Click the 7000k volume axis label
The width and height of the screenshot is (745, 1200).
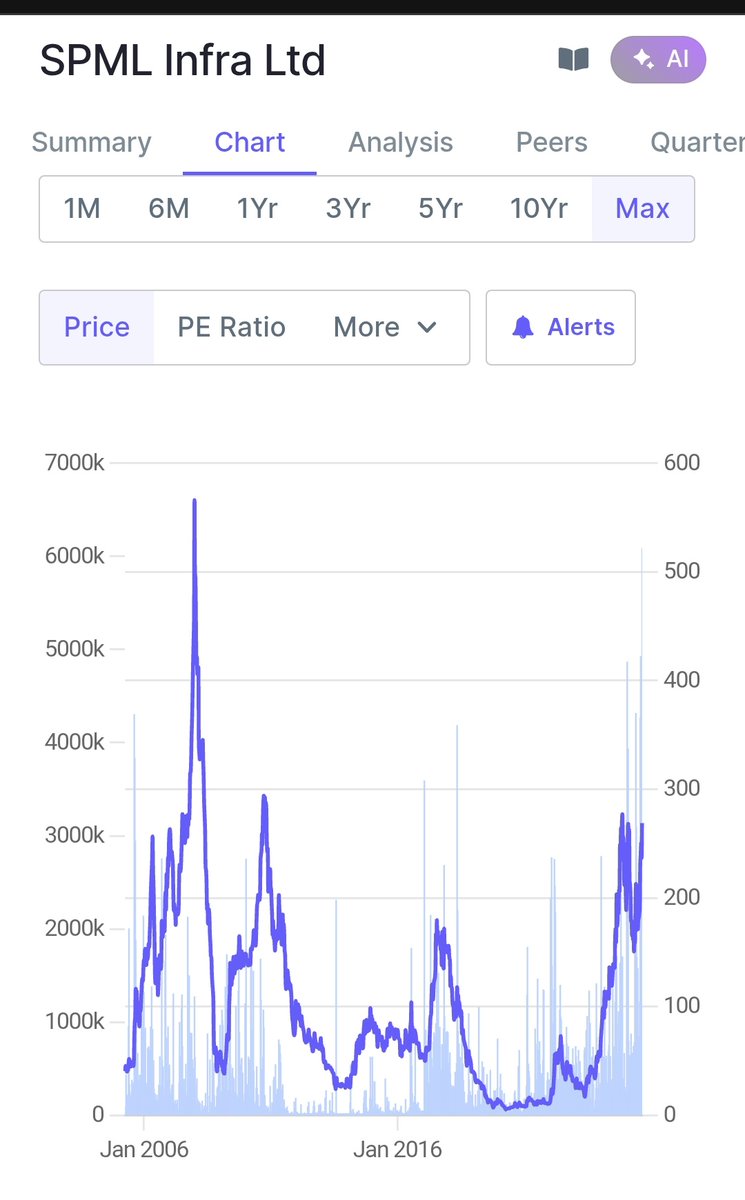[x=75, y=463]
